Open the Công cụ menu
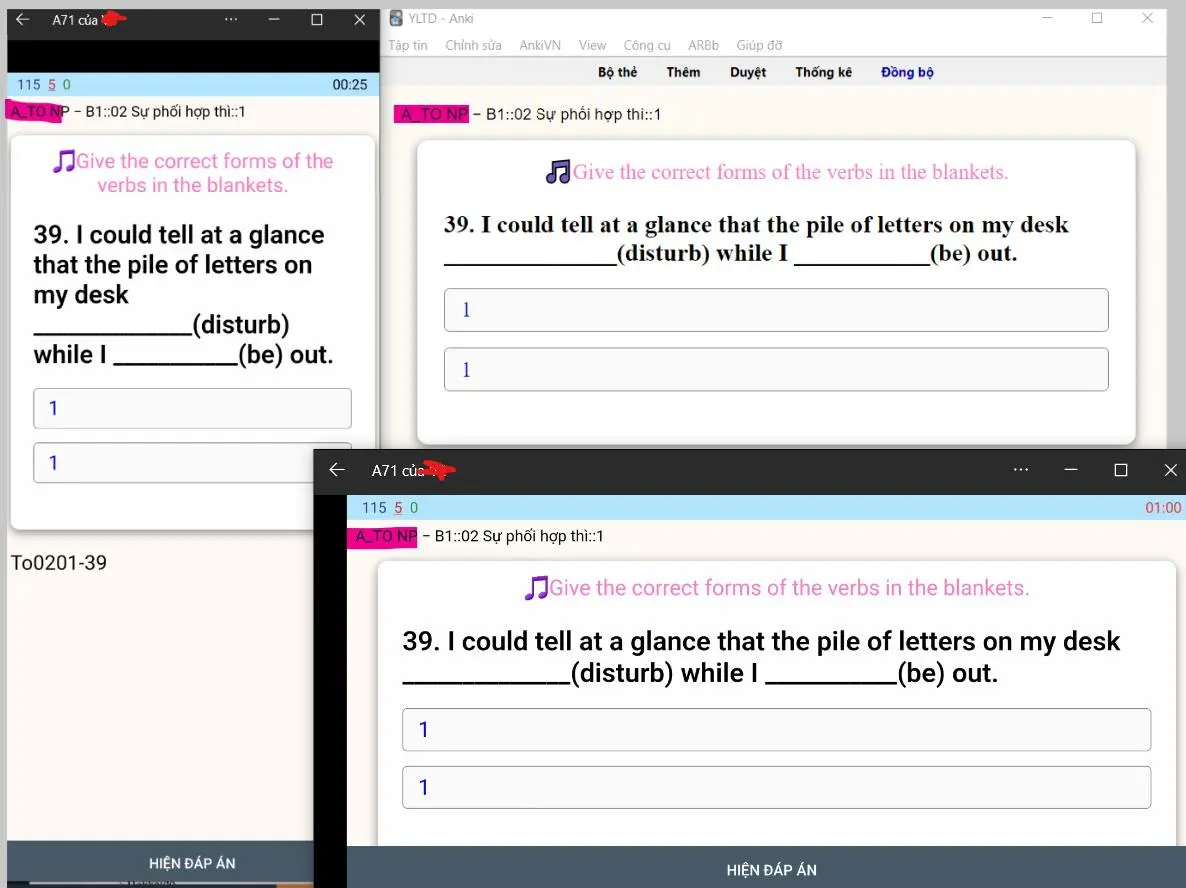 pyautogui.click(x=647, y=45)
